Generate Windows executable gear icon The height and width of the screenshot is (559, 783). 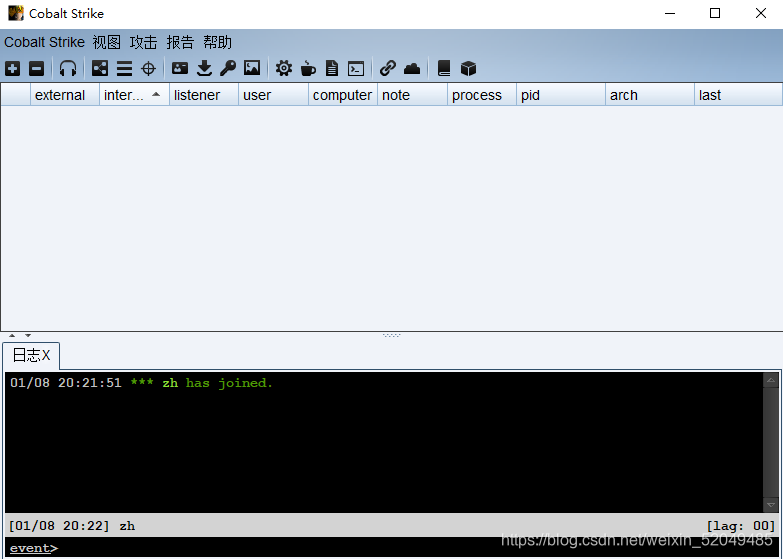tap(284, 68)
